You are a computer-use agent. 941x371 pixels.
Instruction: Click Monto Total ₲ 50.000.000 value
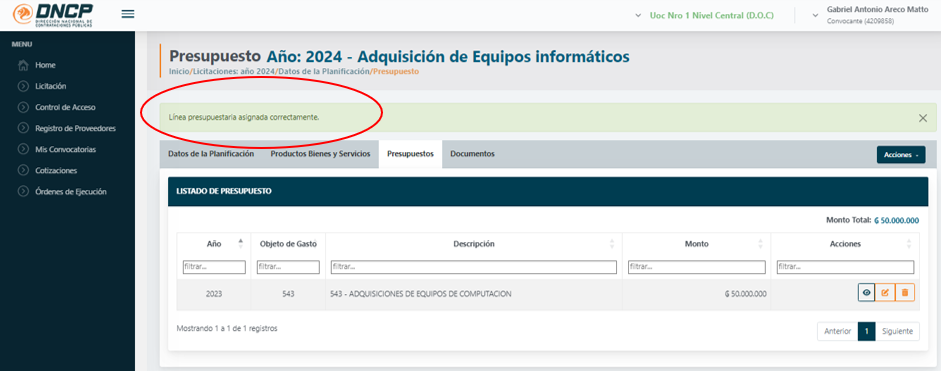[x=897, y=220]
